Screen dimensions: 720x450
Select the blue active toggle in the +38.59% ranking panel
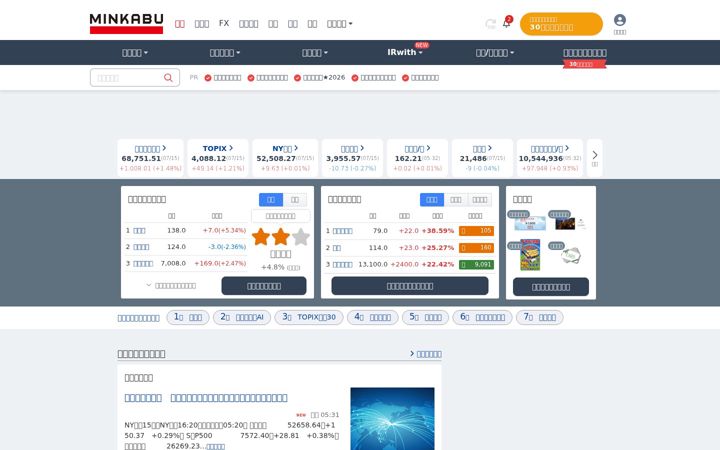pos(432,199)
